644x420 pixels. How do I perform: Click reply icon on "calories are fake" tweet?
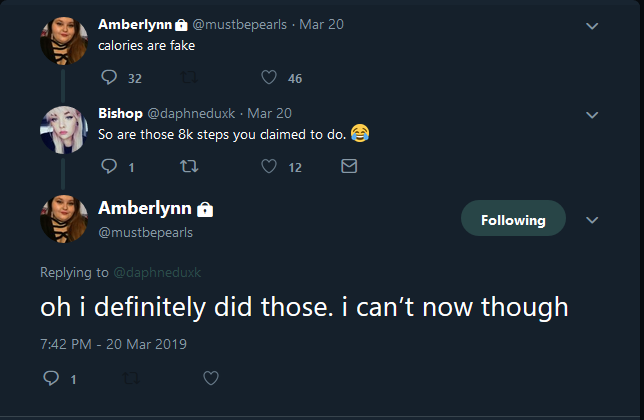coord(109,77)
